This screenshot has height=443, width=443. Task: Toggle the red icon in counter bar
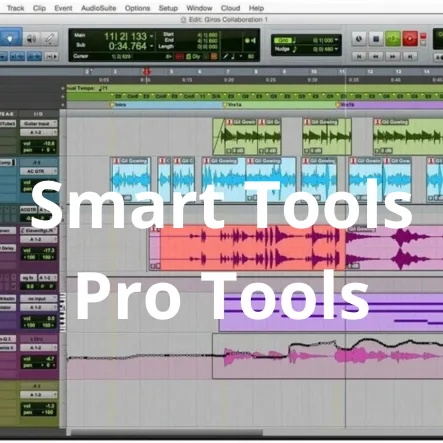click(x=179, y=57)
